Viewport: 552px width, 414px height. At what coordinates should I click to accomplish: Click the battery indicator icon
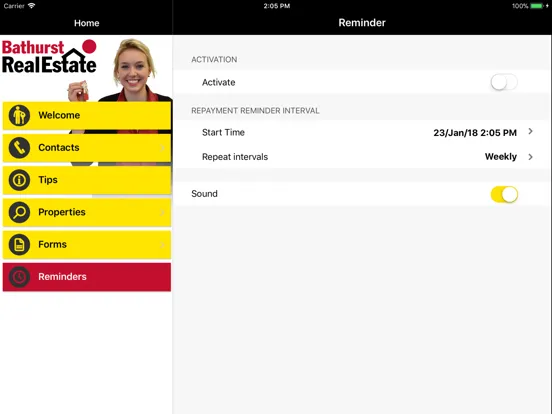click(537, 6)
